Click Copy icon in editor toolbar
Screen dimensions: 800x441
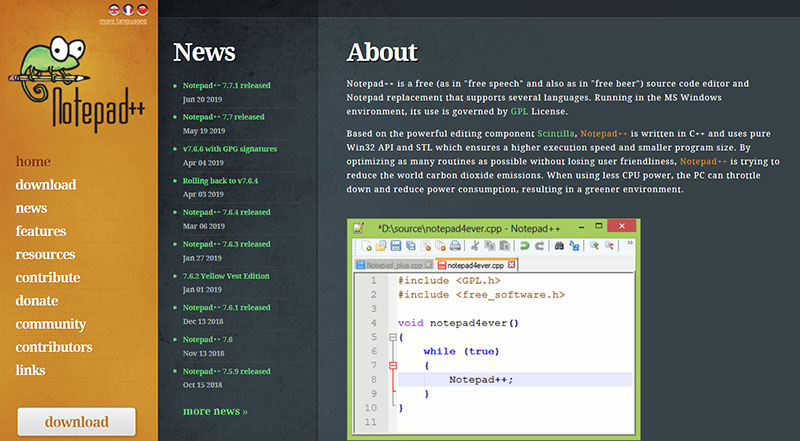[490, 246]
